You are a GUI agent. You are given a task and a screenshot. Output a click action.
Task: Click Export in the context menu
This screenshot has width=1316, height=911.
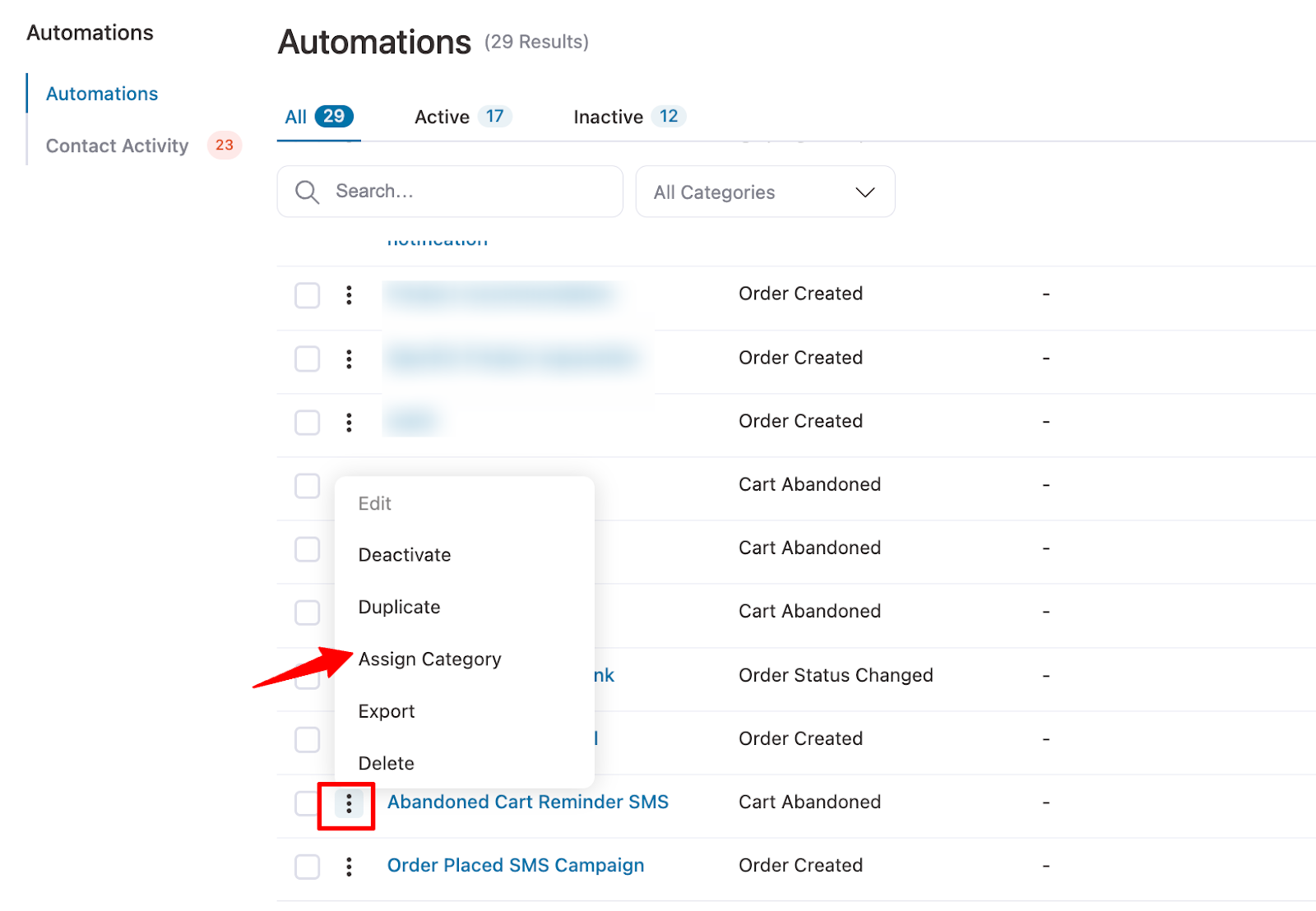coord(387,711)
